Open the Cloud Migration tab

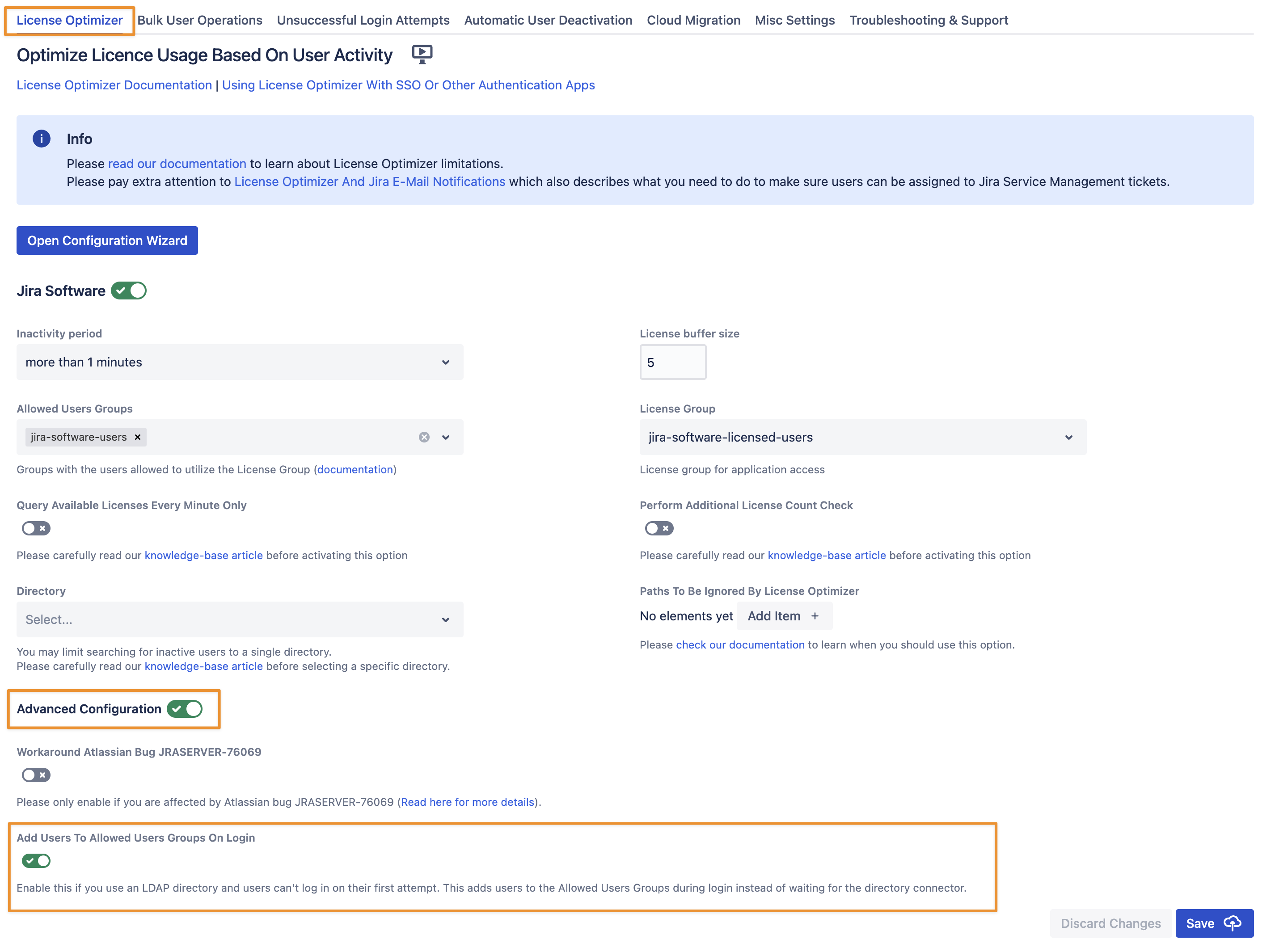pyautogui.click(x=693, y=20)
